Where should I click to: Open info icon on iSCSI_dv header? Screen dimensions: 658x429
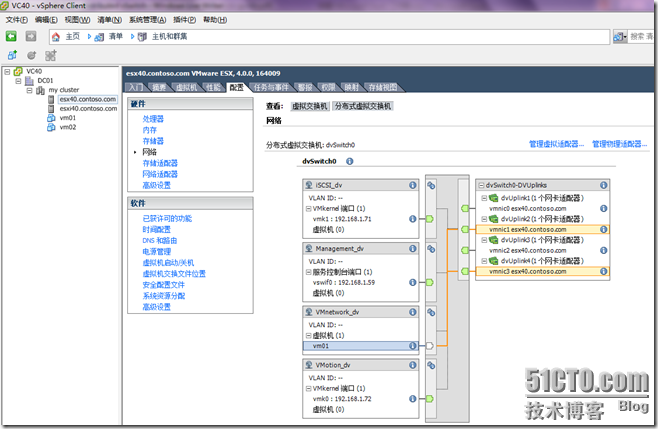[413, 185]
